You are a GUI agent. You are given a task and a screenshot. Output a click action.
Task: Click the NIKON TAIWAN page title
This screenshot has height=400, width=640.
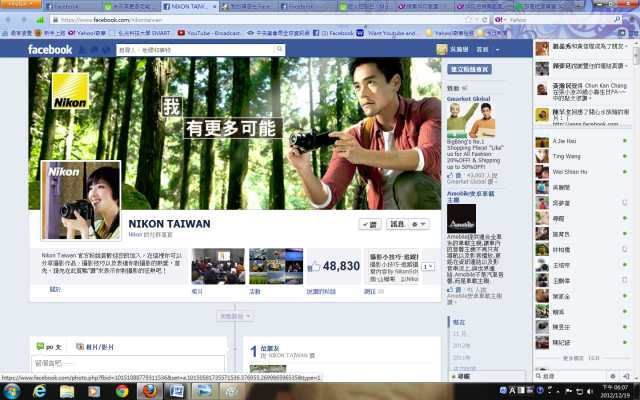pos(169,224)
